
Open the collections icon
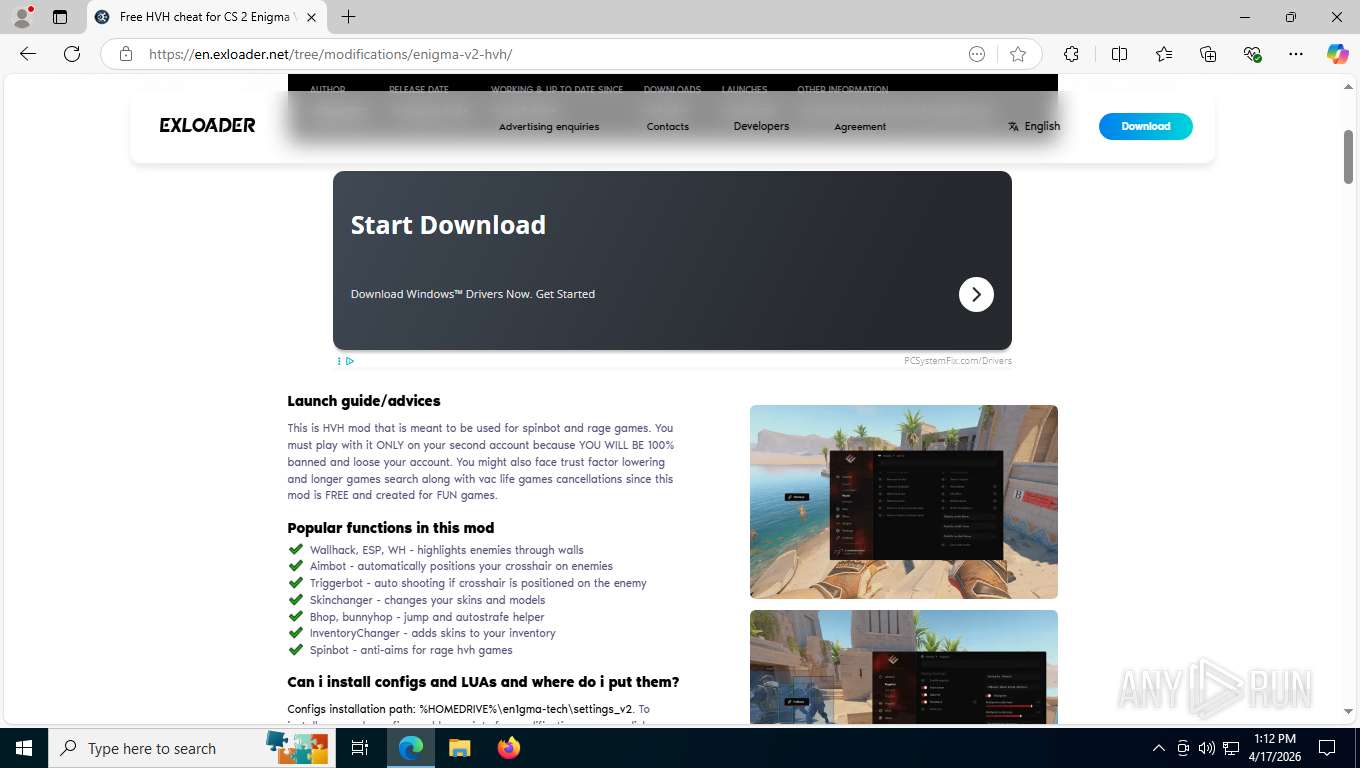pos(1208,54)
